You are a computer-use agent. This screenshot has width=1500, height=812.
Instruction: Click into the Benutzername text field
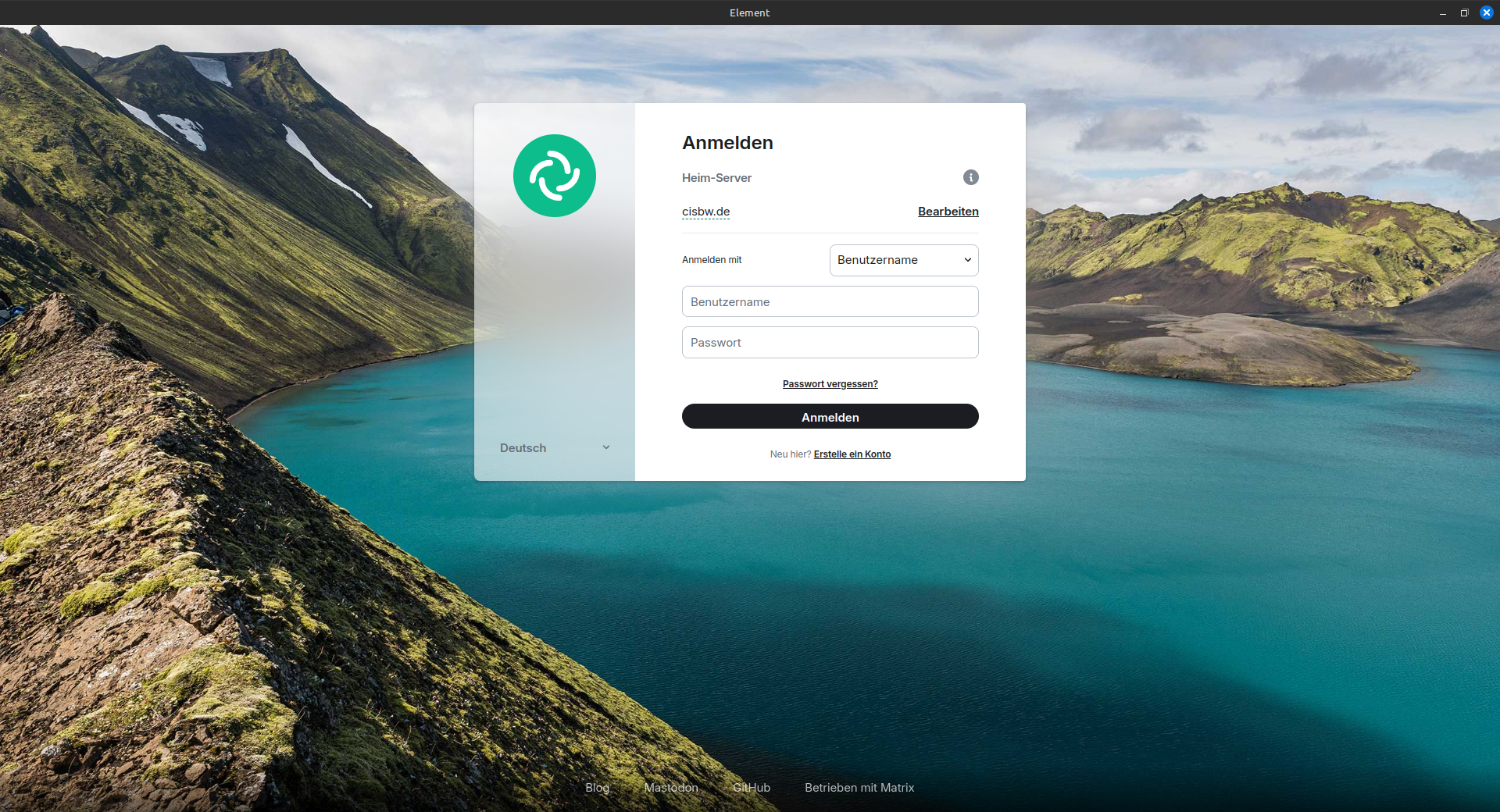[830, 301]
